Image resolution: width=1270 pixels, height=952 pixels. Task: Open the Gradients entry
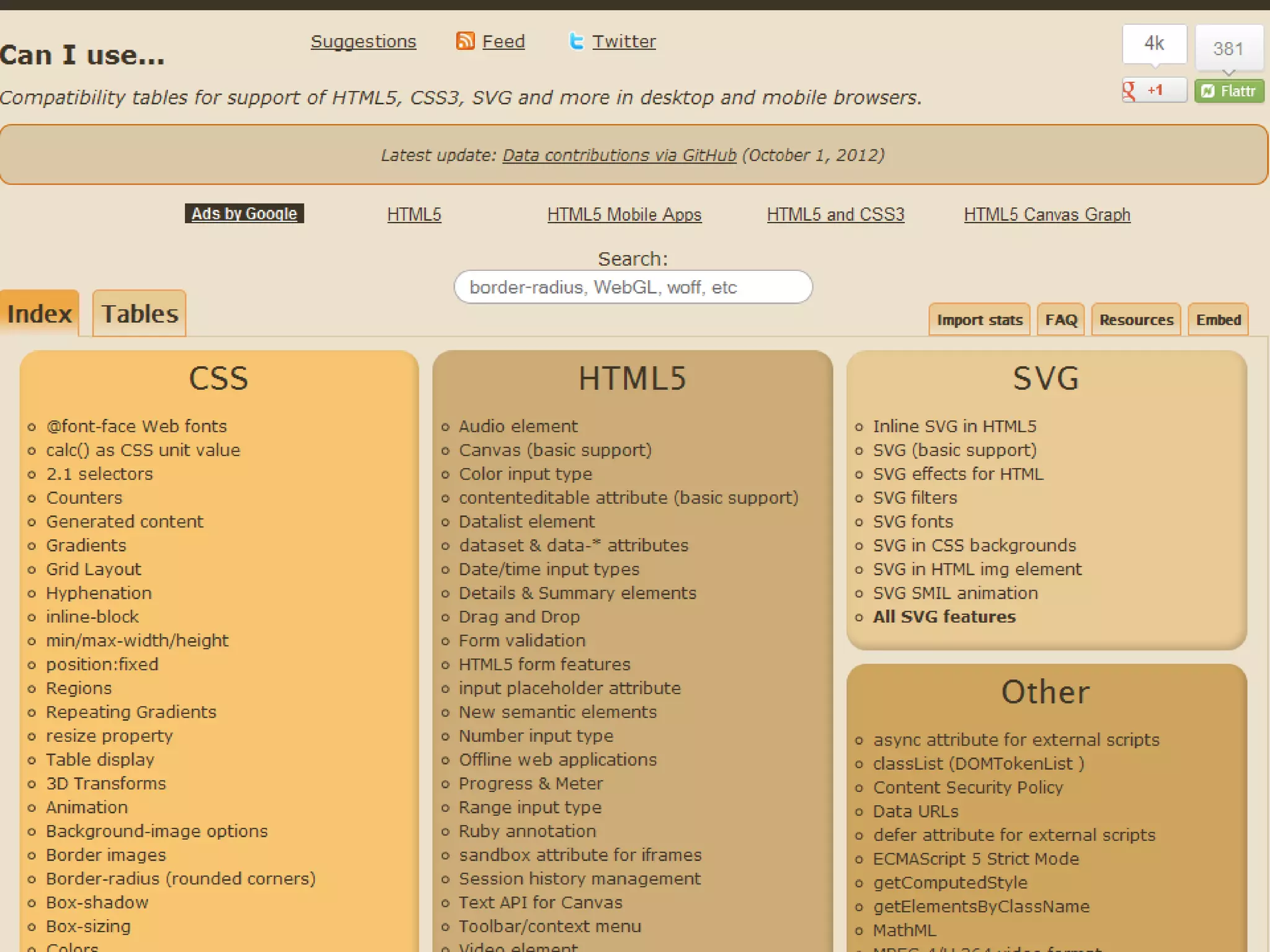click(x=86, y=545)
